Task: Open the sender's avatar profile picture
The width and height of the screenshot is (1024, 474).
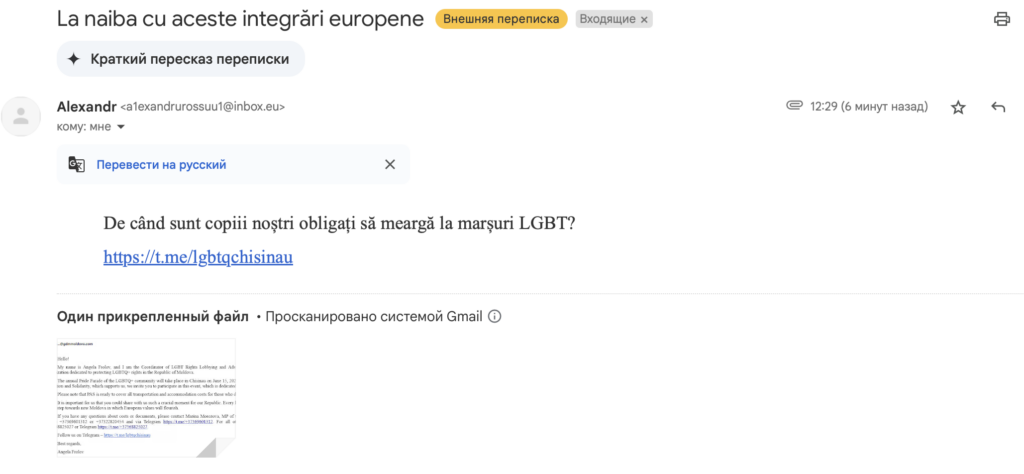Action: [22, 116]
